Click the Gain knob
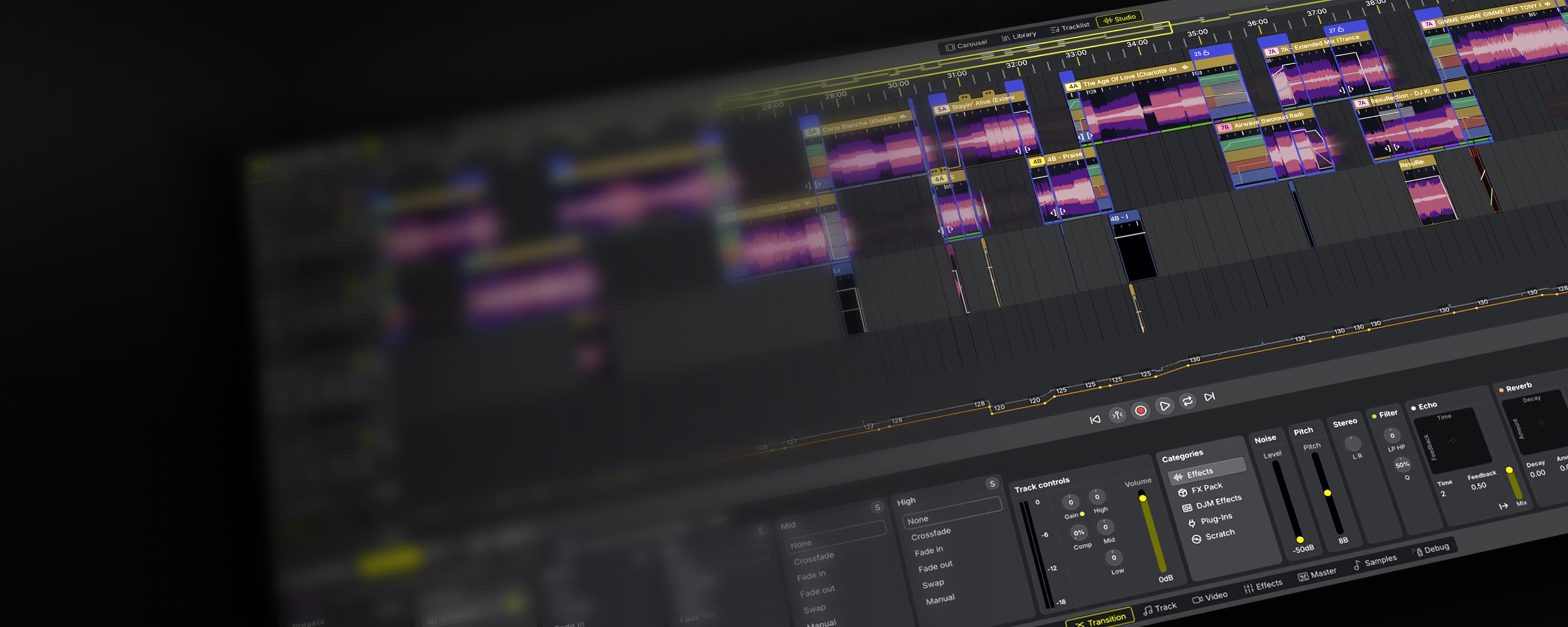The height and width of the screenshot is (627, 1568). 1071,502
